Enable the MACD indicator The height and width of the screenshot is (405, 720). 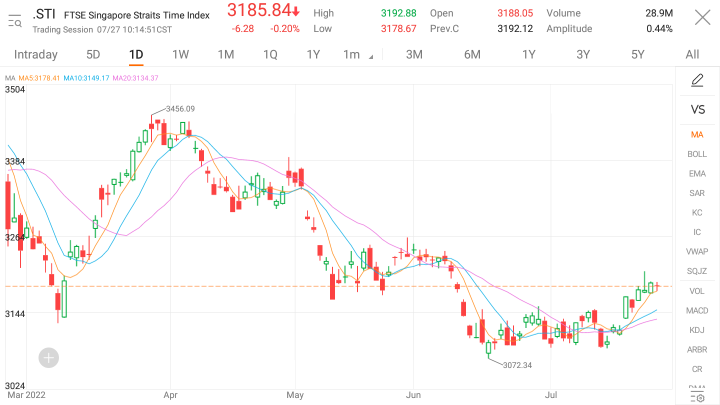tap(697, 311)
